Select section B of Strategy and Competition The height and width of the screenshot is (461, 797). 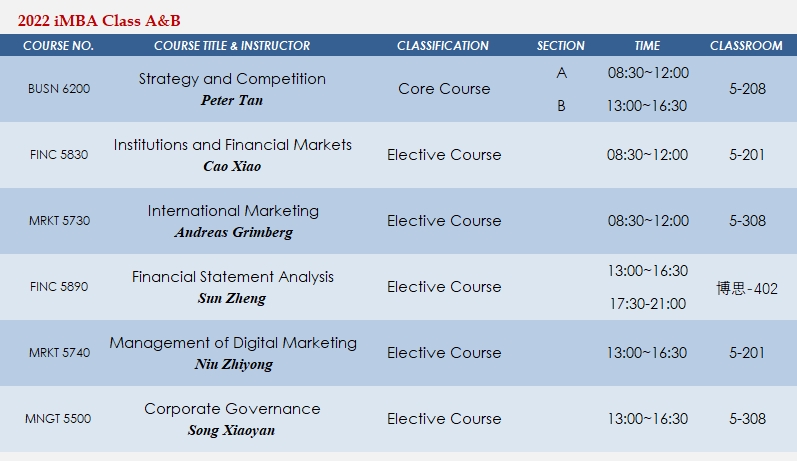561,106
